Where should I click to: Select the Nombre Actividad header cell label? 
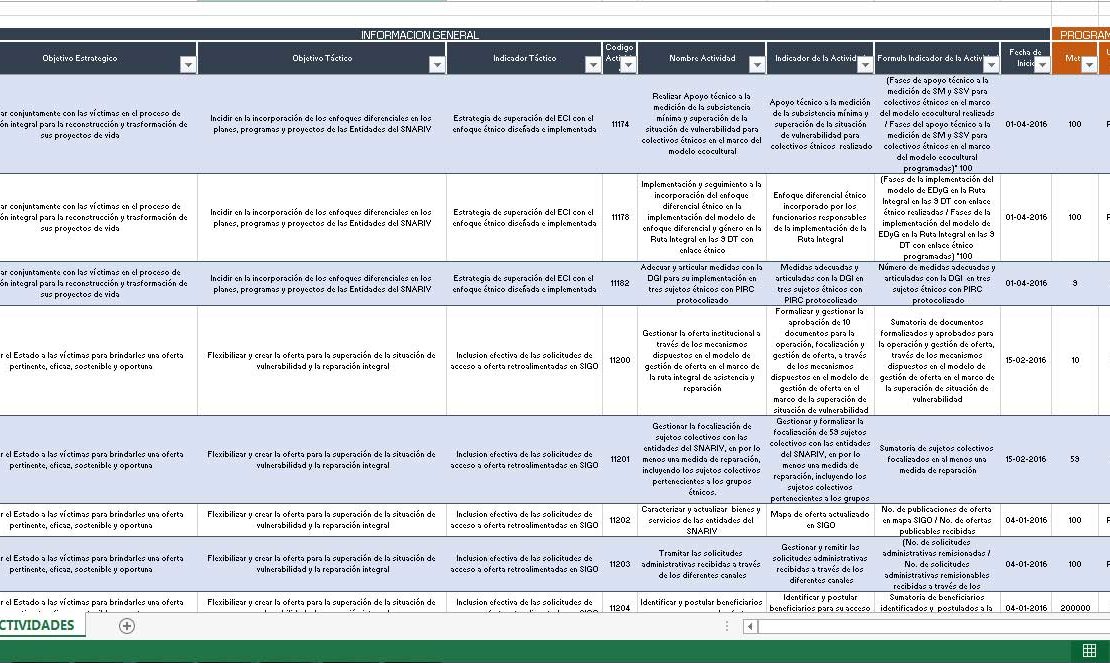tap(702, 58)
